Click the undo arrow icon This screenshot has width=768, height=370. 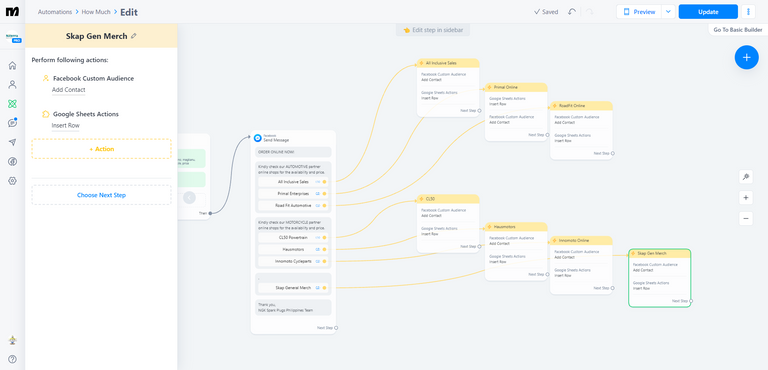572,12
